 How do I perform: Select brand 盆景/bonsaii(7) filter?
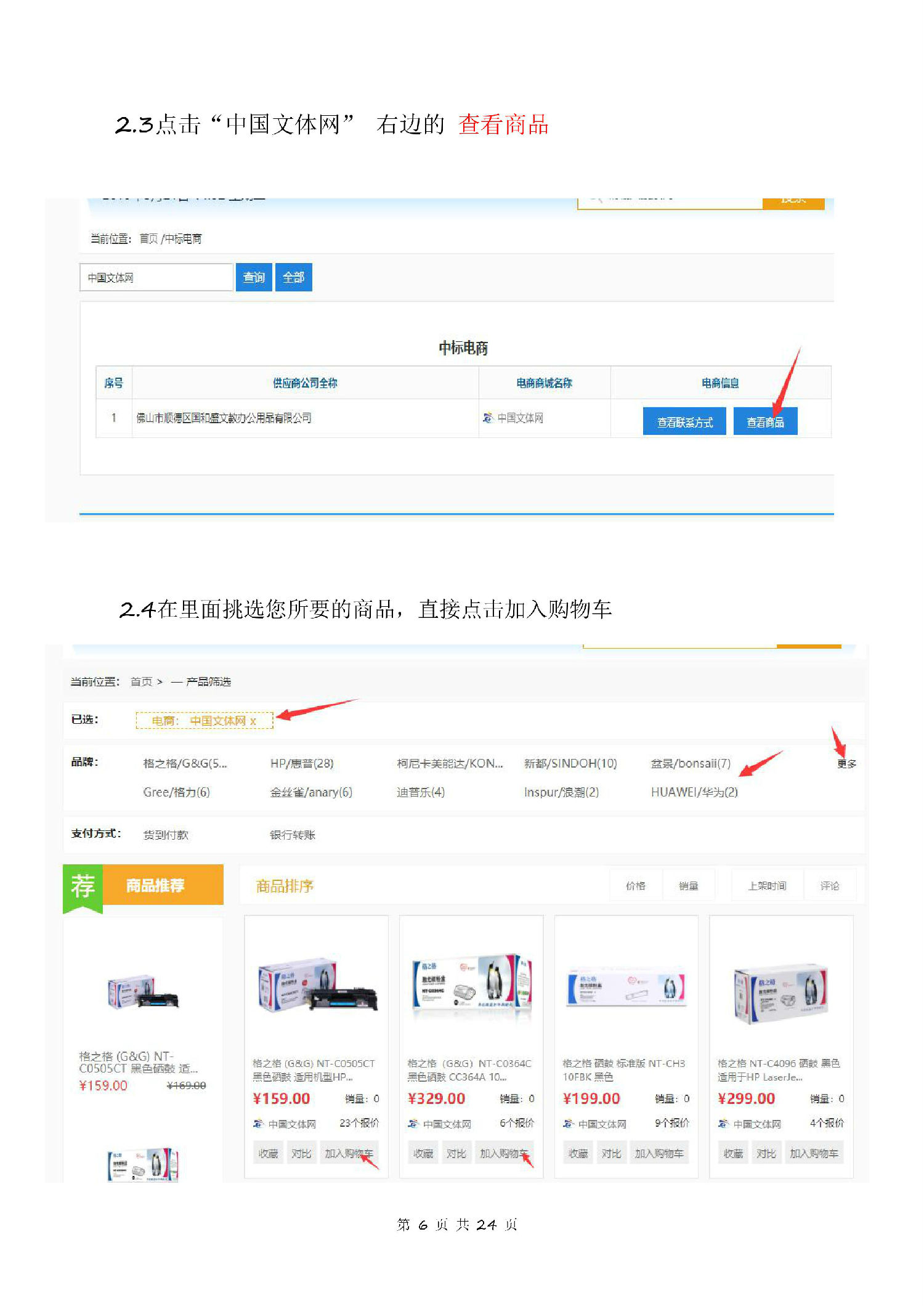click(691, 763)
